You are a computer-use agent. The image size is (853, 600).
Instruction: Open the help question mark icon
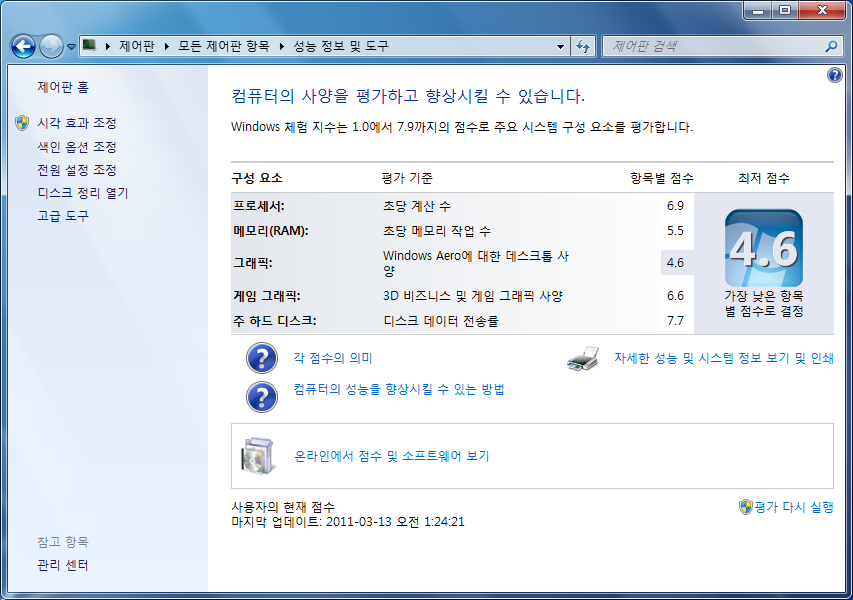tap(835, 75)
